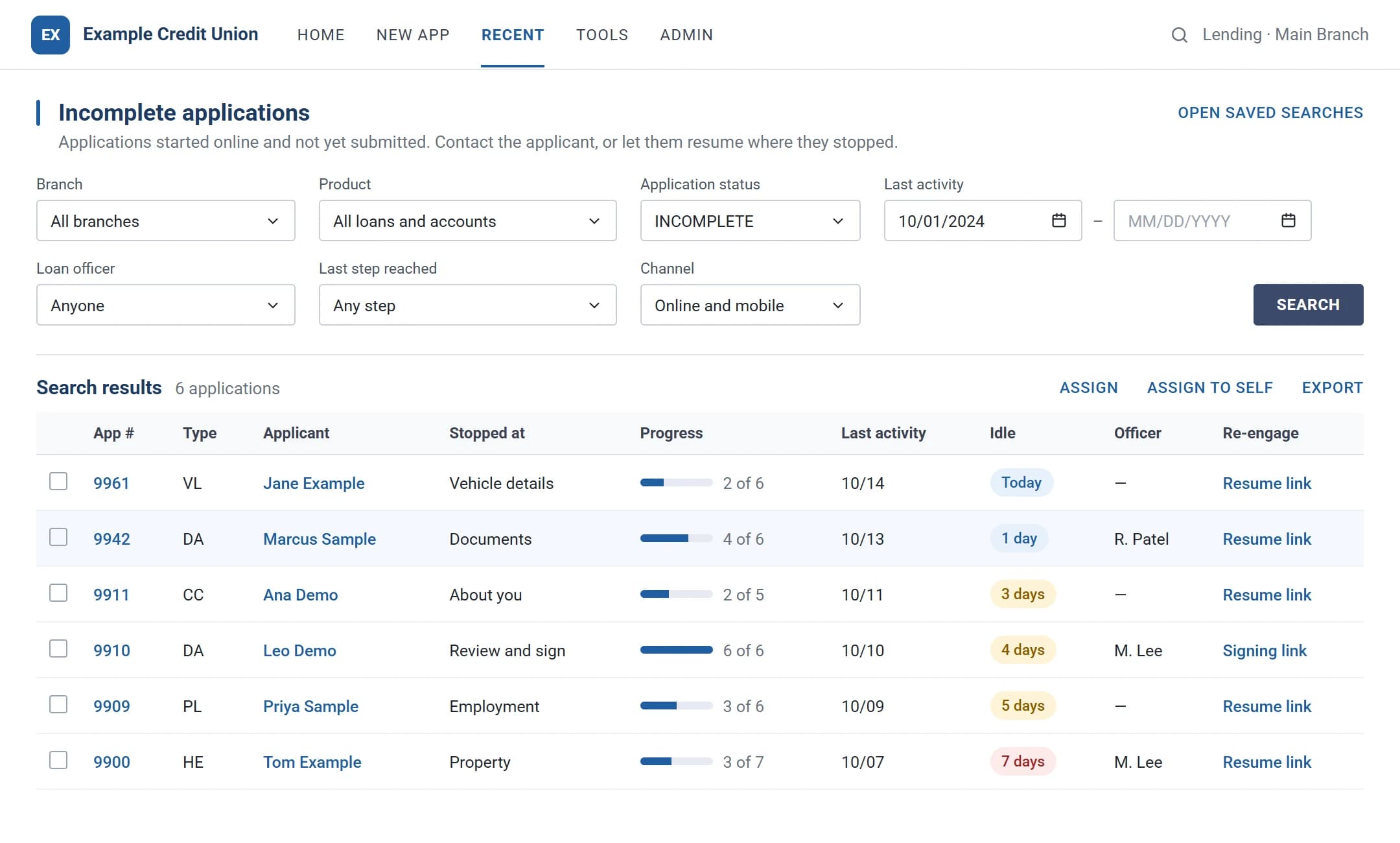The height and width of the screenshot is (843, 1400).
Task: Click the Last activity column header
Action: pyautogui.click(x=883, y=433)
